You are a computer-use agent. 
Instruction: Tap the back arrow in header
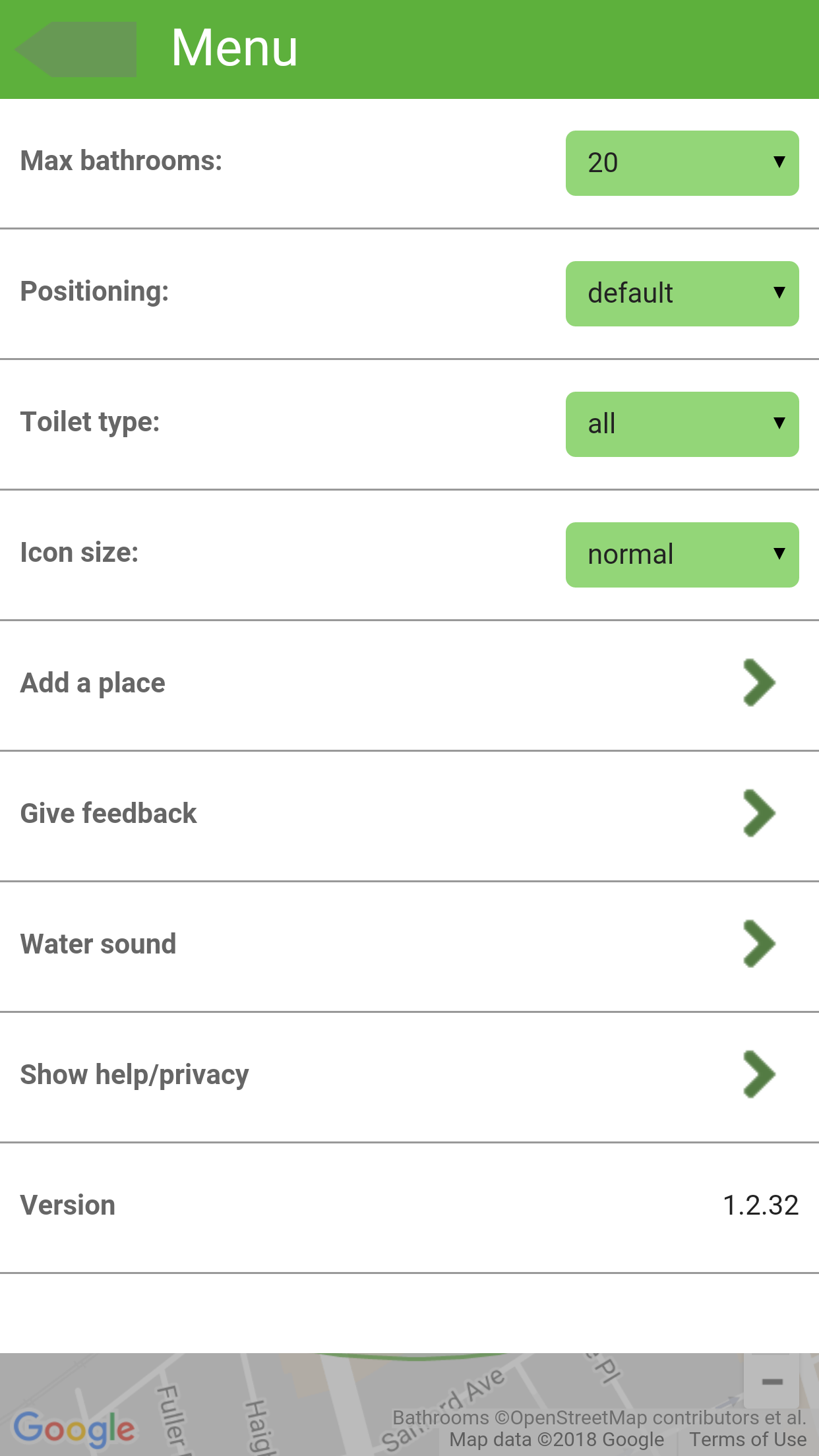(76, 49)
